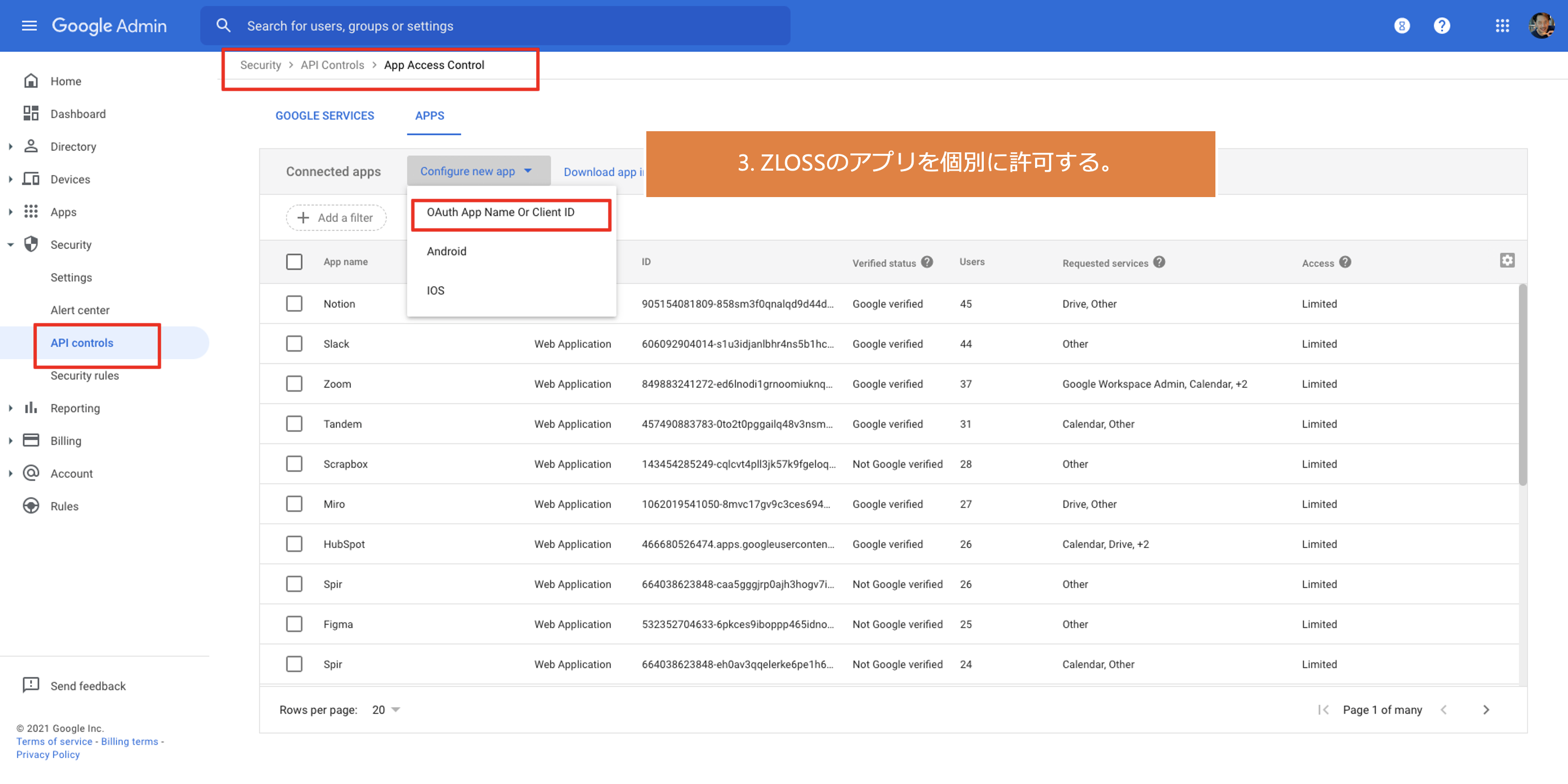
Task: Click the Devices icon in sidebar
Action: (31, 180)
